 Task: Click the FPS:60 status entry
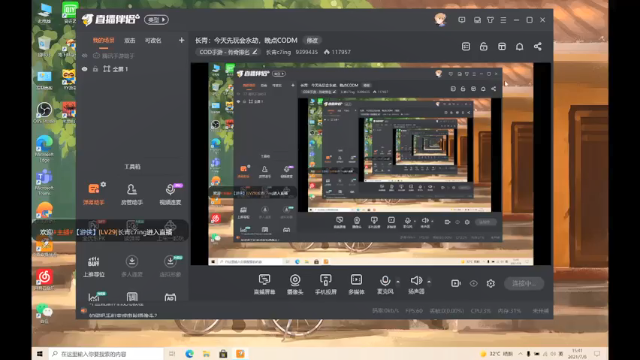click(x=414, y=311)
